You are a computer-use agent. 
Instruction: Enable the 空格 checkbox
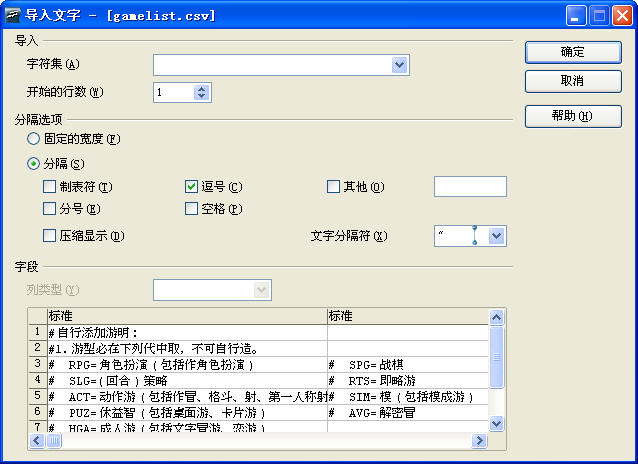click(x=191, y=209)
